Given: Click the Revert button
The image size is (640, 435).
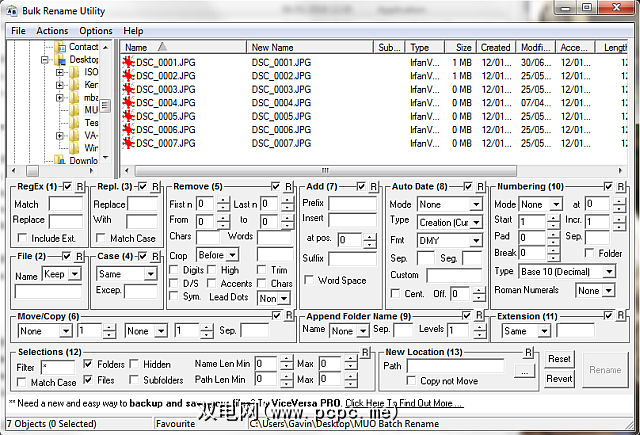Looking at the screenshot, I should (x=559, y=378).
